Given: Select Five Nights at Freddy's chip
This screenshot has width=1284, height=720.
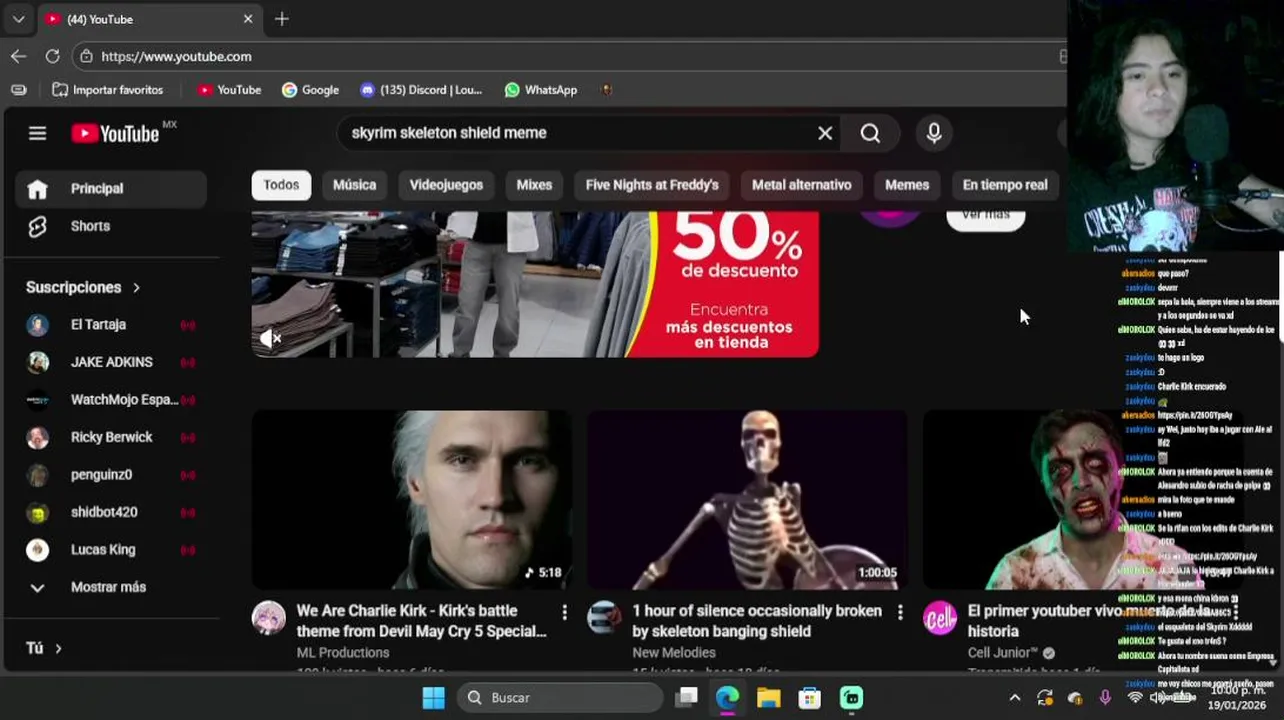Looking at the screenshot, I should coord(652,185).
